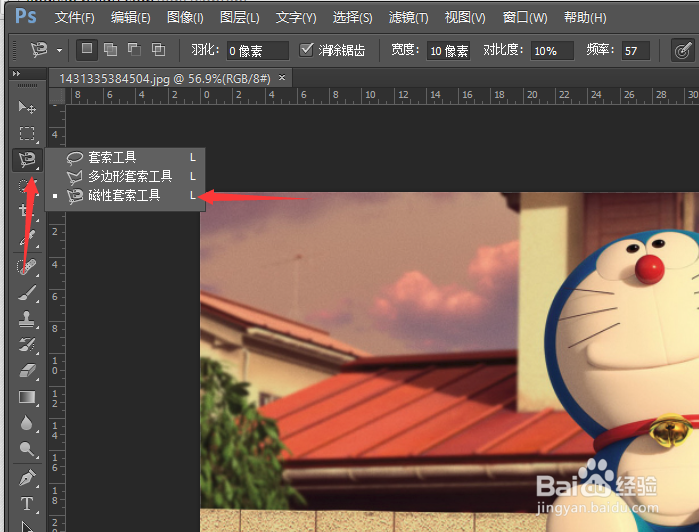Open the 文件(F) menu
This screenshot has height=532, width=699.
[74, 17]
